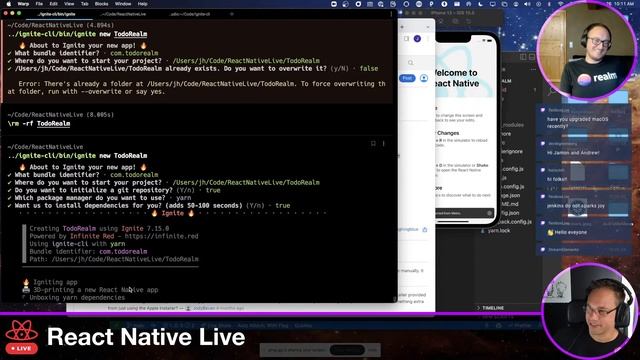Click the Error: There's already a folder message
The width and height of the screenshot is (640, 360).
click(197, 87)
